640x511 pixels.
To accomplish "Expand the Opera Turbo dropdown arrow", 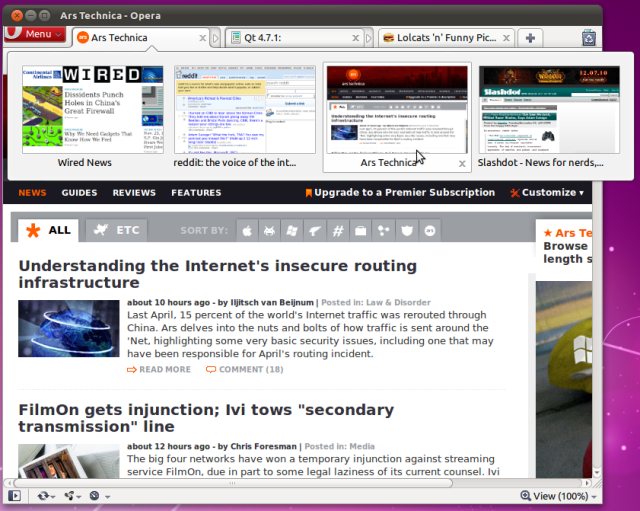I will pos(107,497).
